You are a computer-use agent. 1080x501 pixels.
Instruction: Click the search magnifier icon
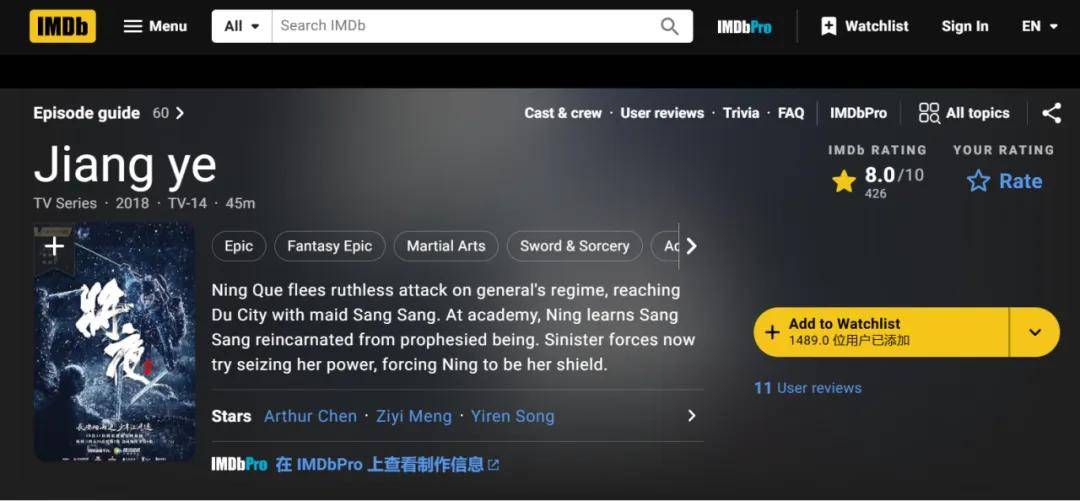coord(669,26)
